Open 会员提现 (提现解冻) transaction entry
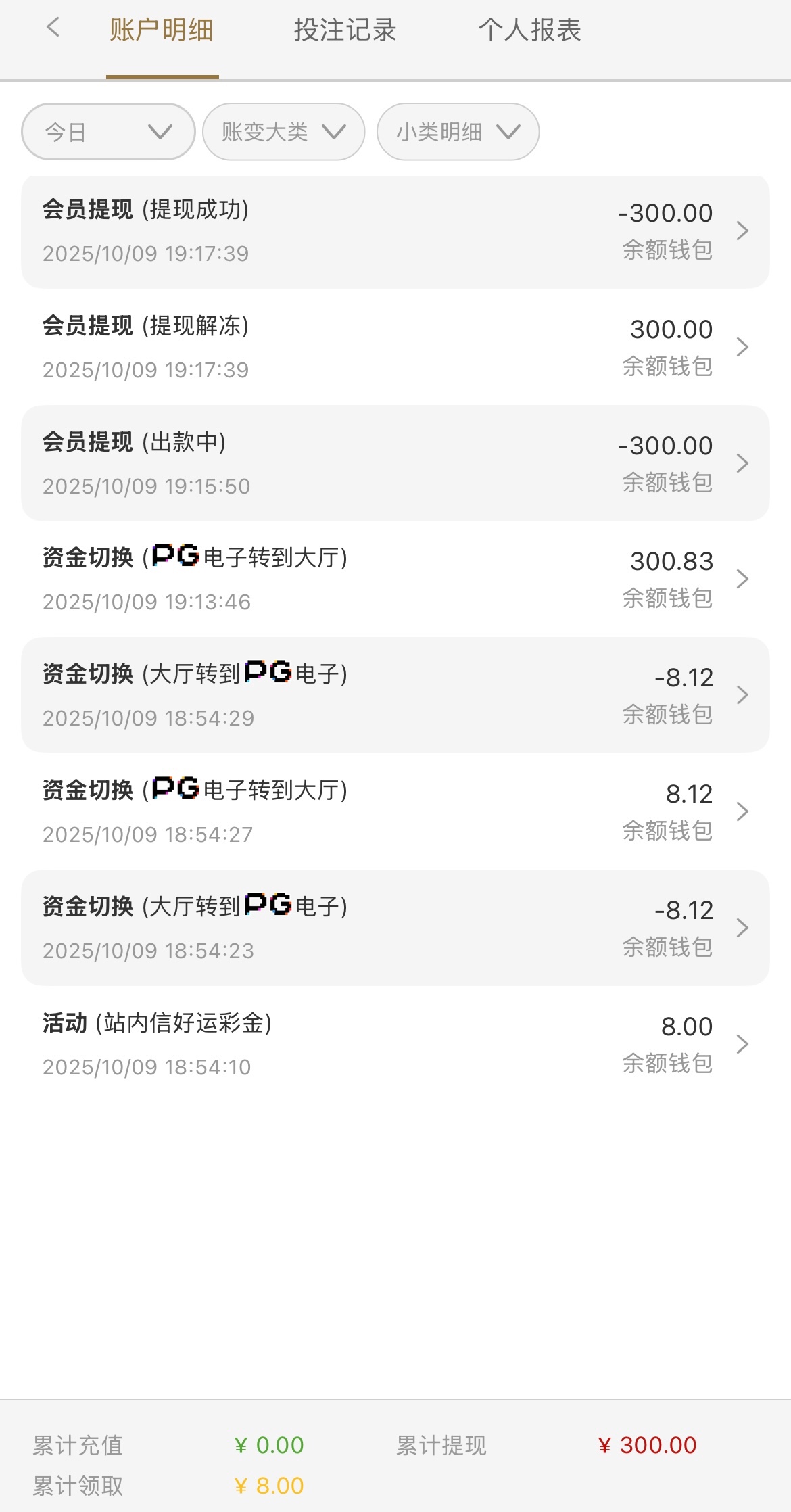The width and height of the screenshot is (791, 1512). pos(338,348)
